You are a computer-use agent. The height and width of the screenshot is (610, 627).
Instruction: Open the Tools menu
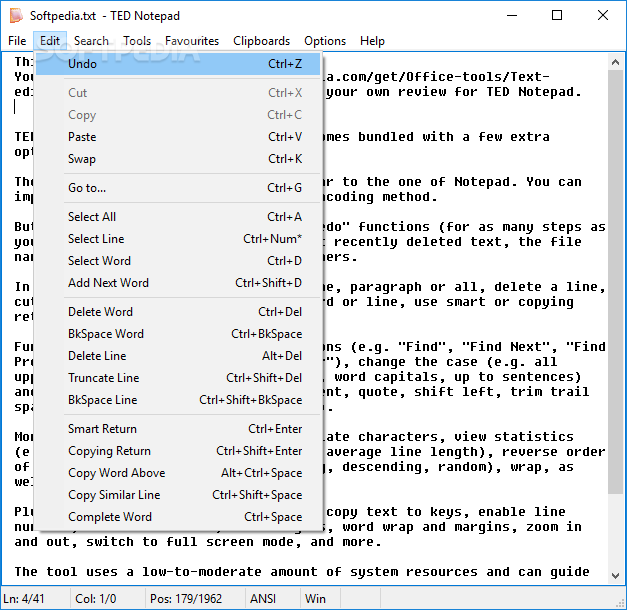point(137,41)
